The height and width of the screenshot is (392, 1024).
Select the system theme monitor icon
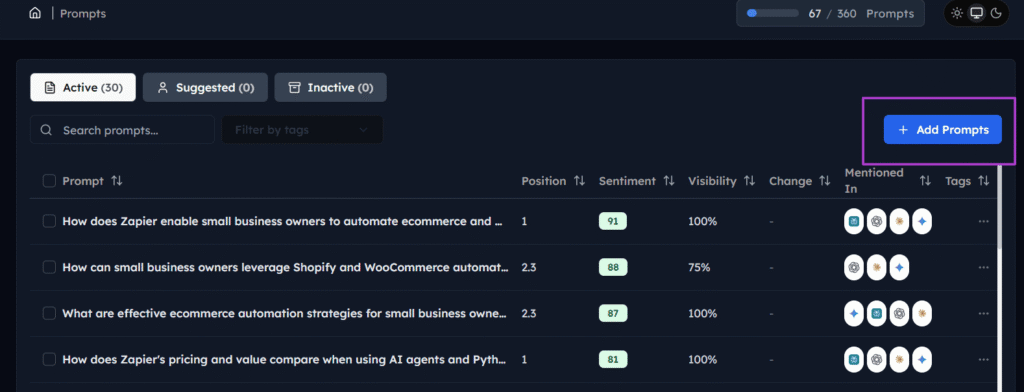(x=976, y=13)
